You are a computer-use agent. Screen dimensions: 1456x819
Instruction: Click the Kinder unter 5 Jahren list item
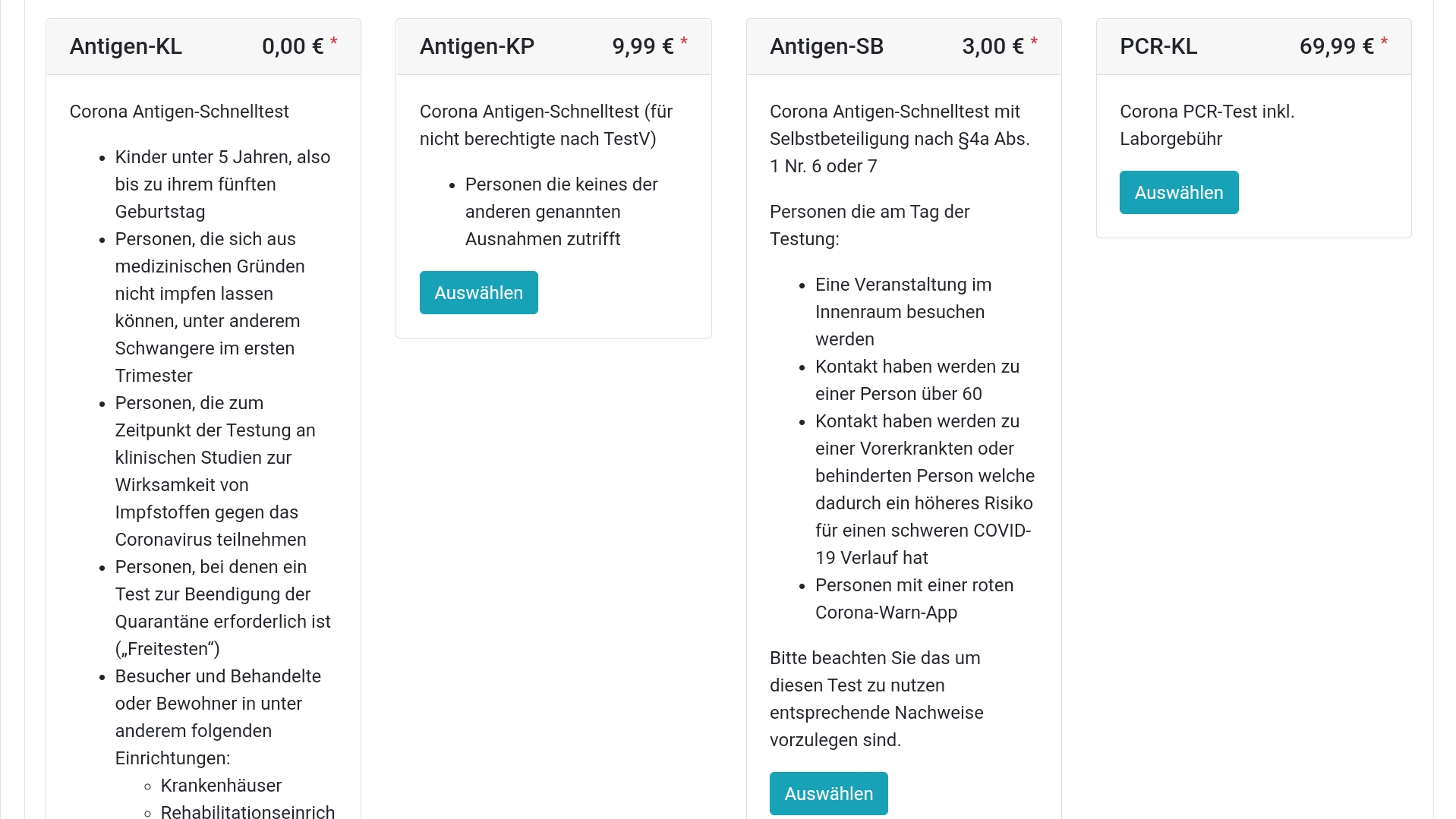[222, 184]
